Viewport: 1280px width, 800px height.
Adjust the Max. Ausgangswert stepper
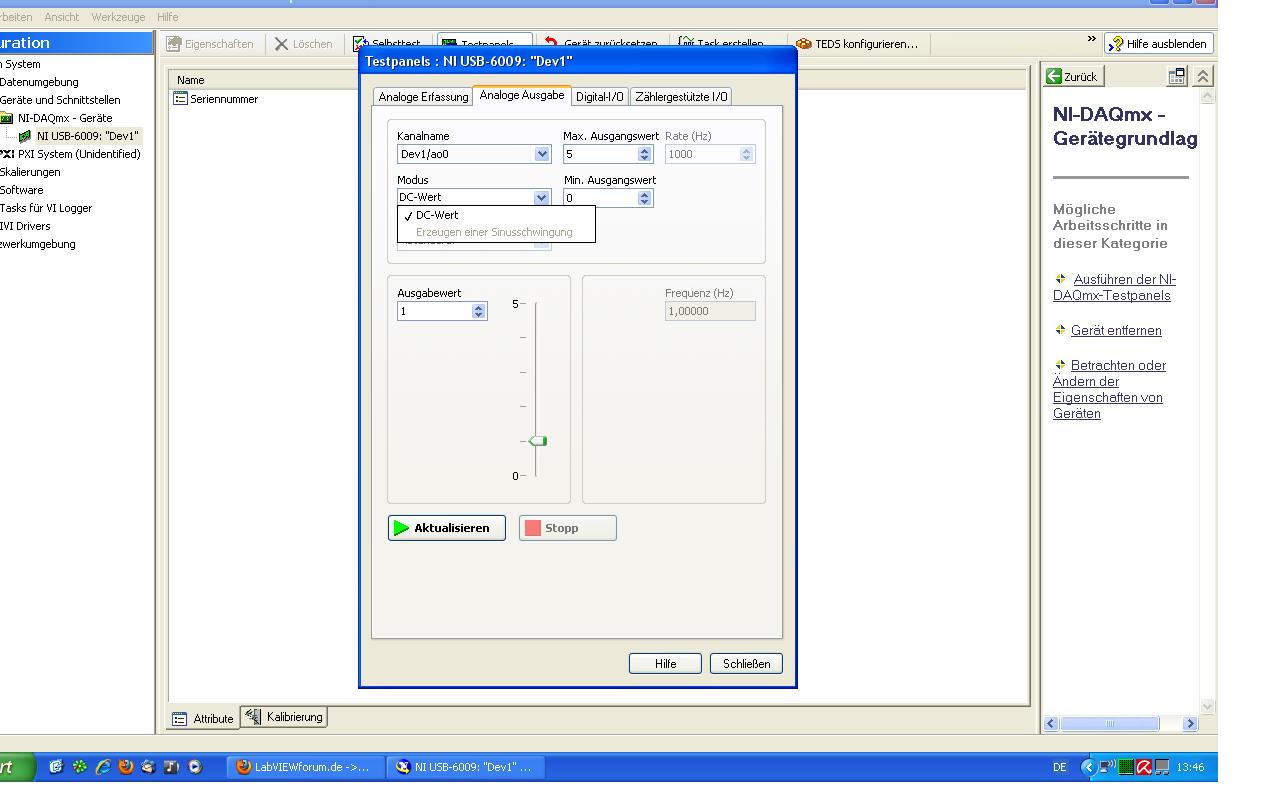[x=645, y=154]
